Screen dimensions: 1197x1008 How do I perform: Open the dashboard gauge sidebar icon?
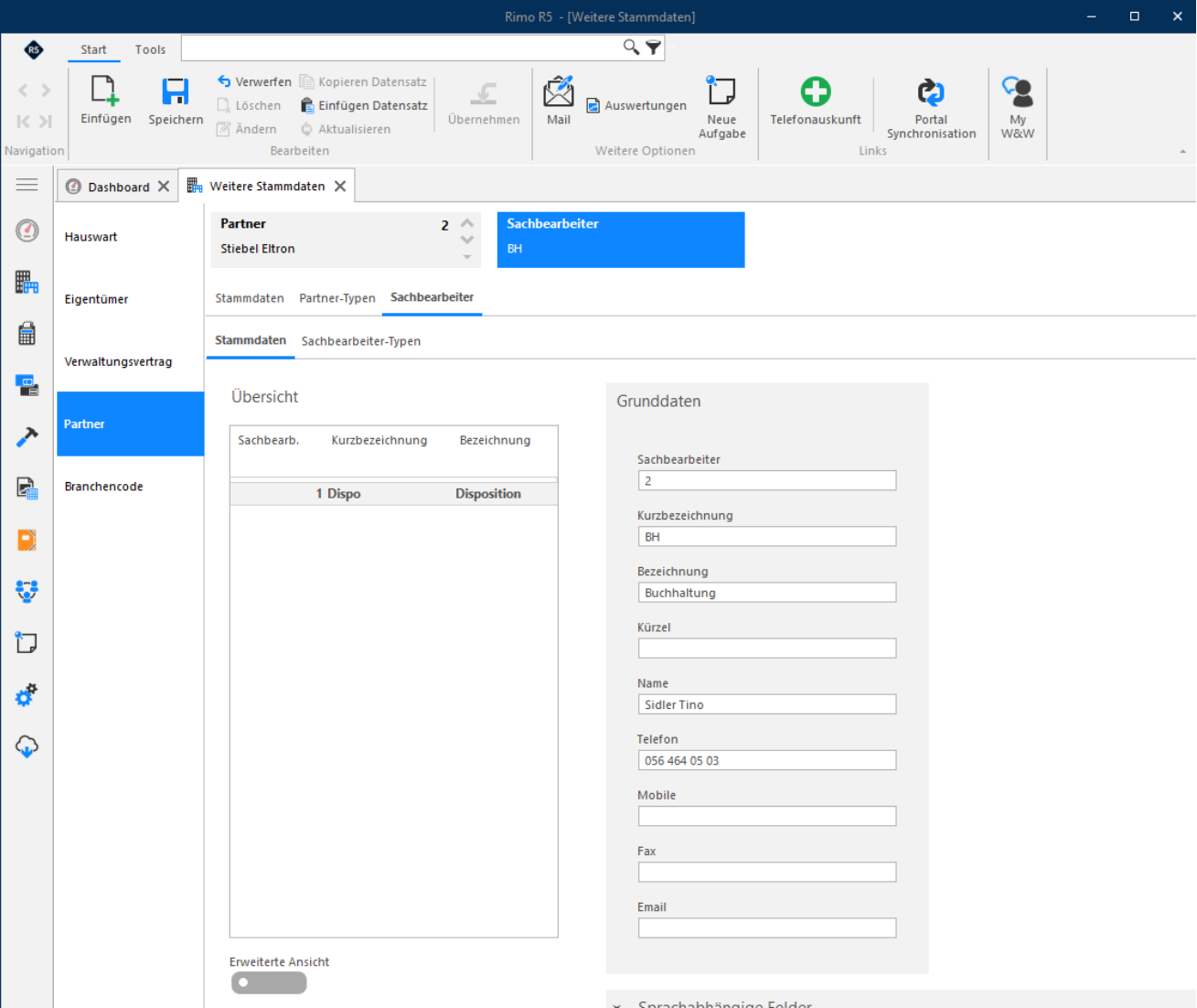point(27,231)
